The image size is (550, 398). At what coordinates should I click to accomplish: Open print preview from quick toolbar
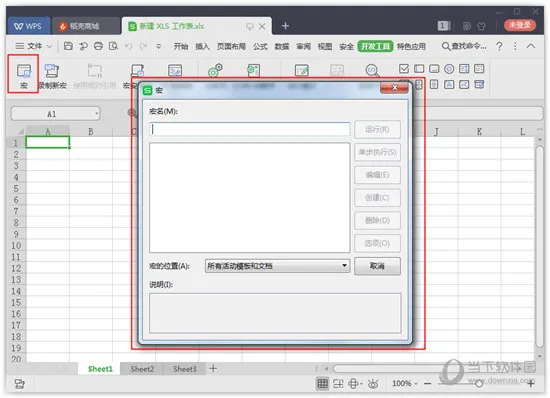[x=113, y=46]
